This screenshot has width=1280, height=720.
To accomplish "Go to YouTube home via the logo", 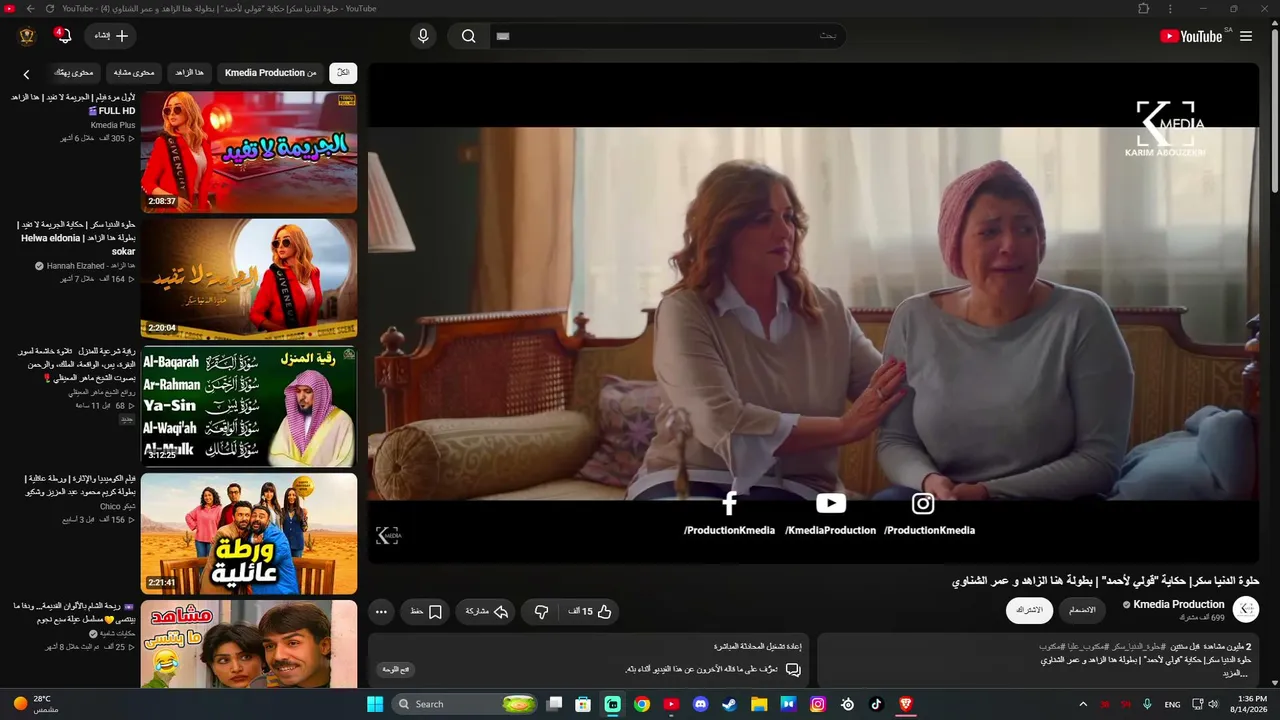I will point(1191,36).
